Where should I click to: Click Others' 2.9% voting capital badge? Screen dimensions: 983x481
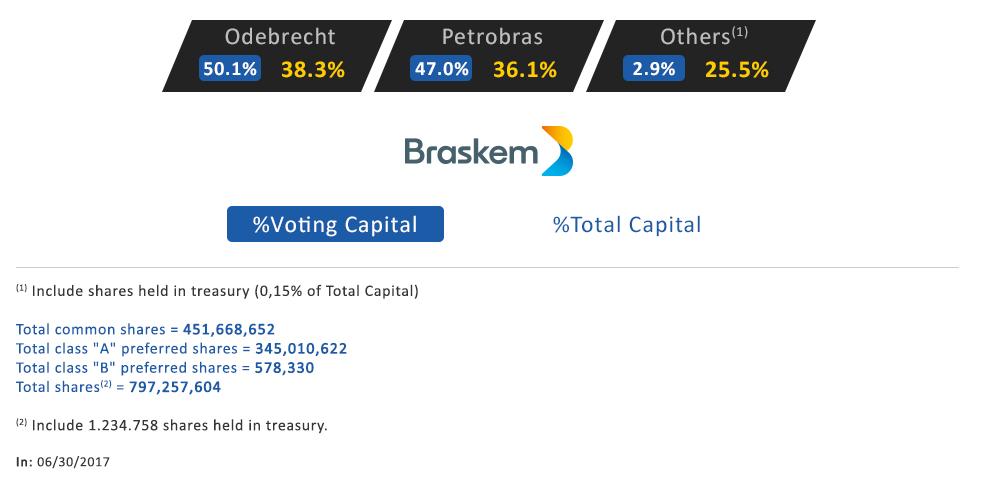pos(653,69)
